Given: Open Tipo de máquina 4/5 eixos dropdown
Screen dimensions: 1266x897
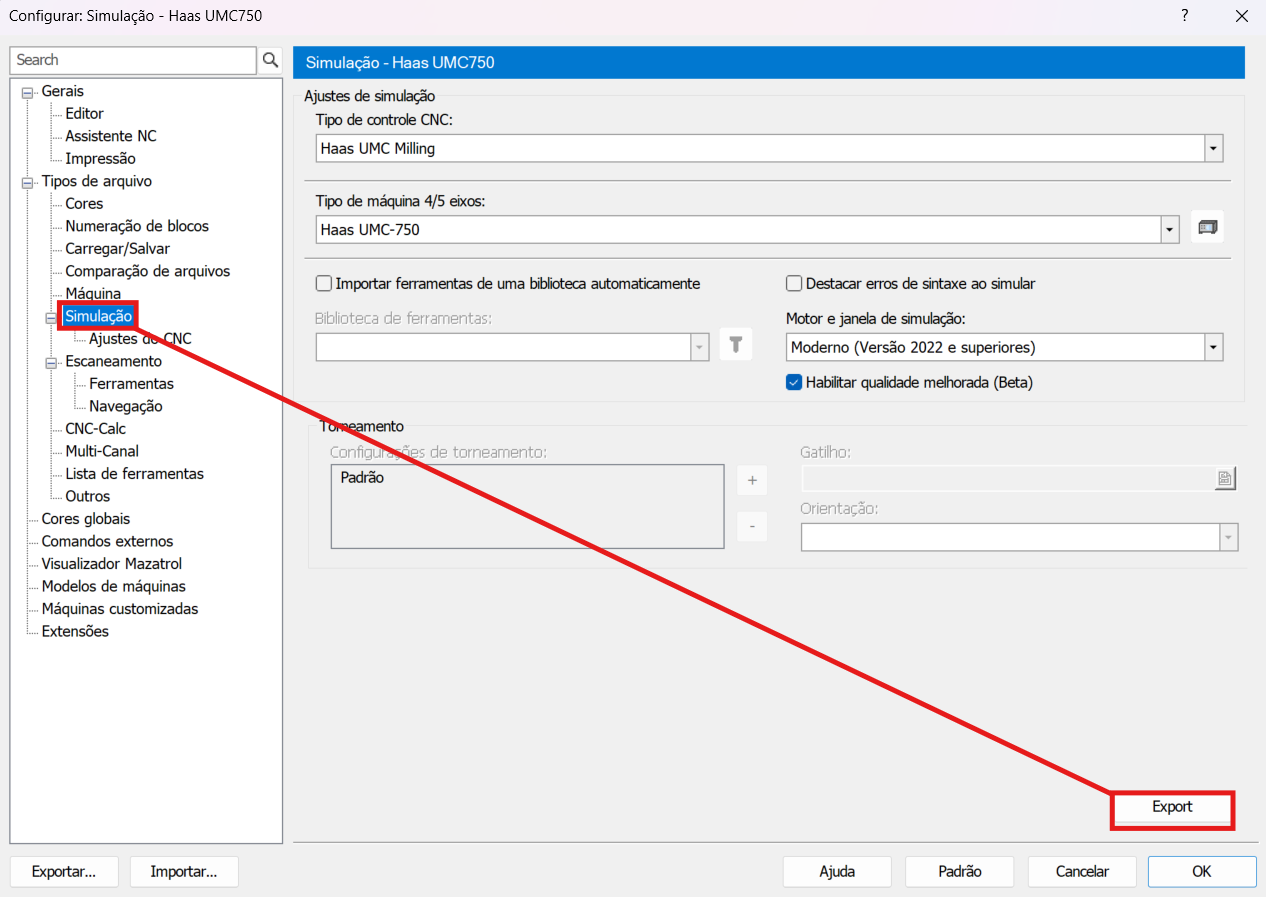Looking at the screenshot, I should click(x=1170, y=229).
